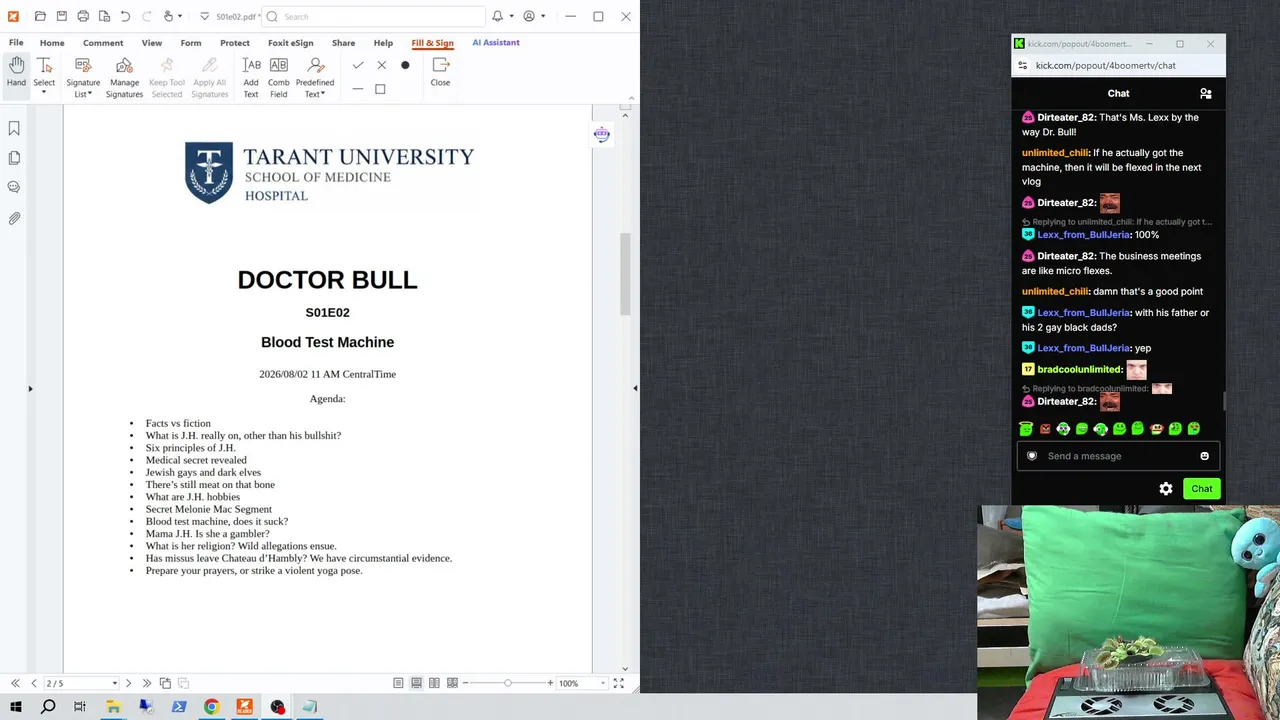
Task: Click the Send a message chat field
Action: click(1118, 456)
